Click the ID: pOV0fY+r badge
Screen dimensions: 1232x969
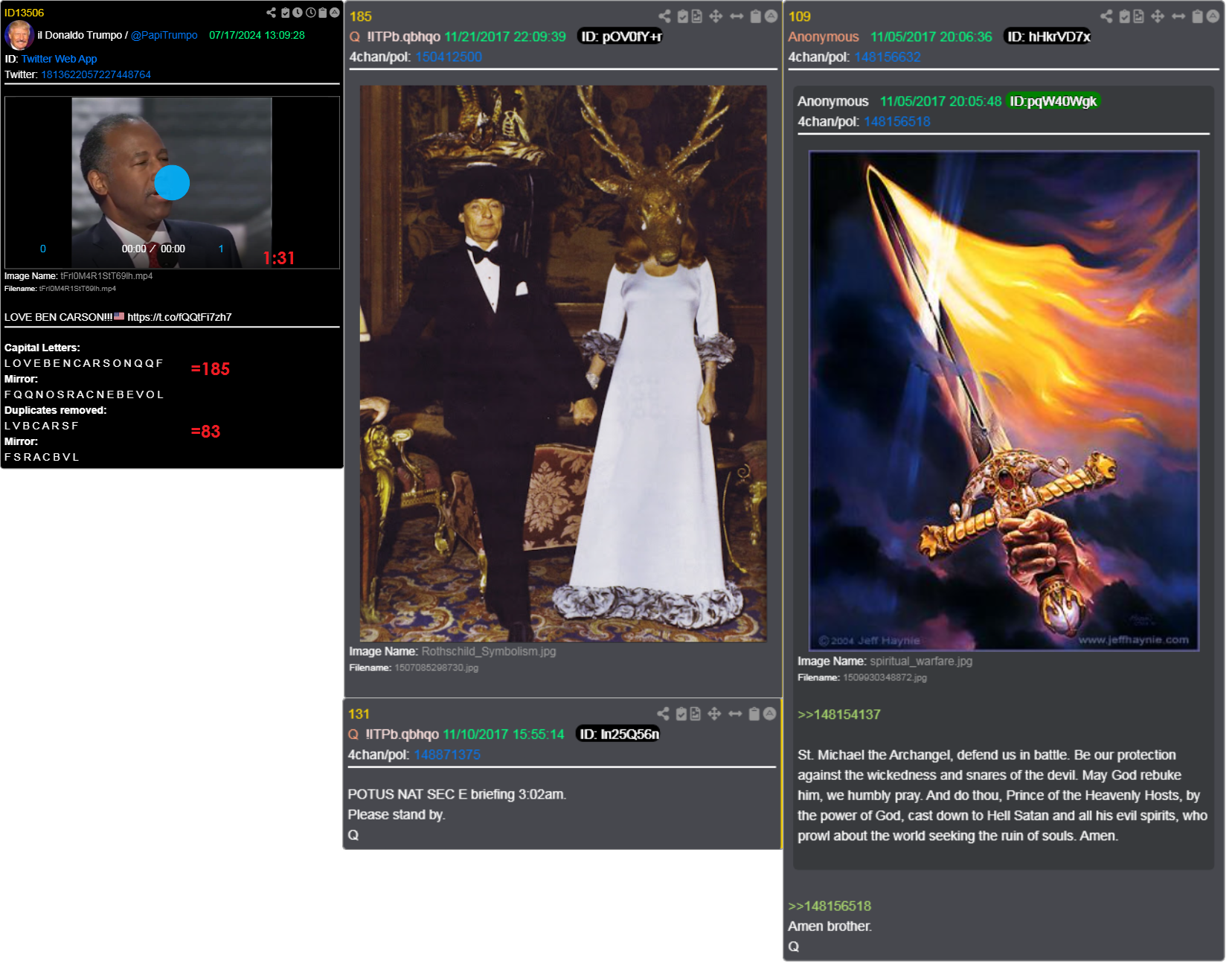click(620, 36)
